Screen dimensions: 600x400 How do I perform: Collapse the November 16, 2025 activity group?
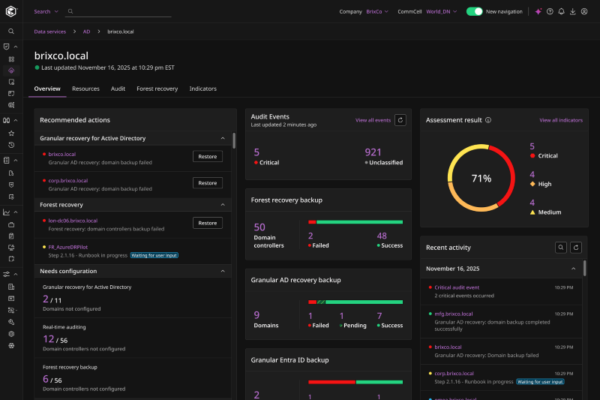573,269
